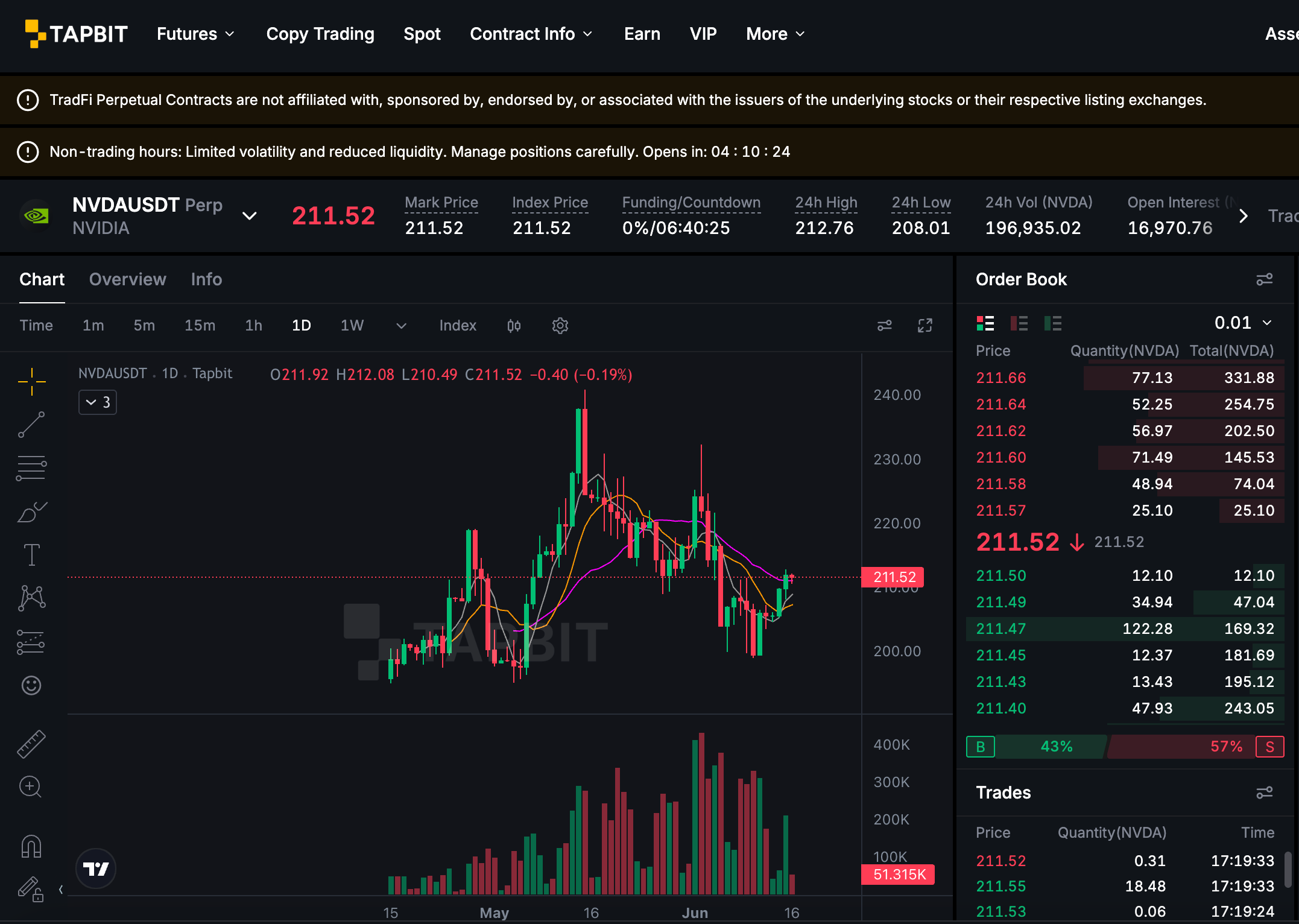Select the ruler measure tool

[31, 744]
